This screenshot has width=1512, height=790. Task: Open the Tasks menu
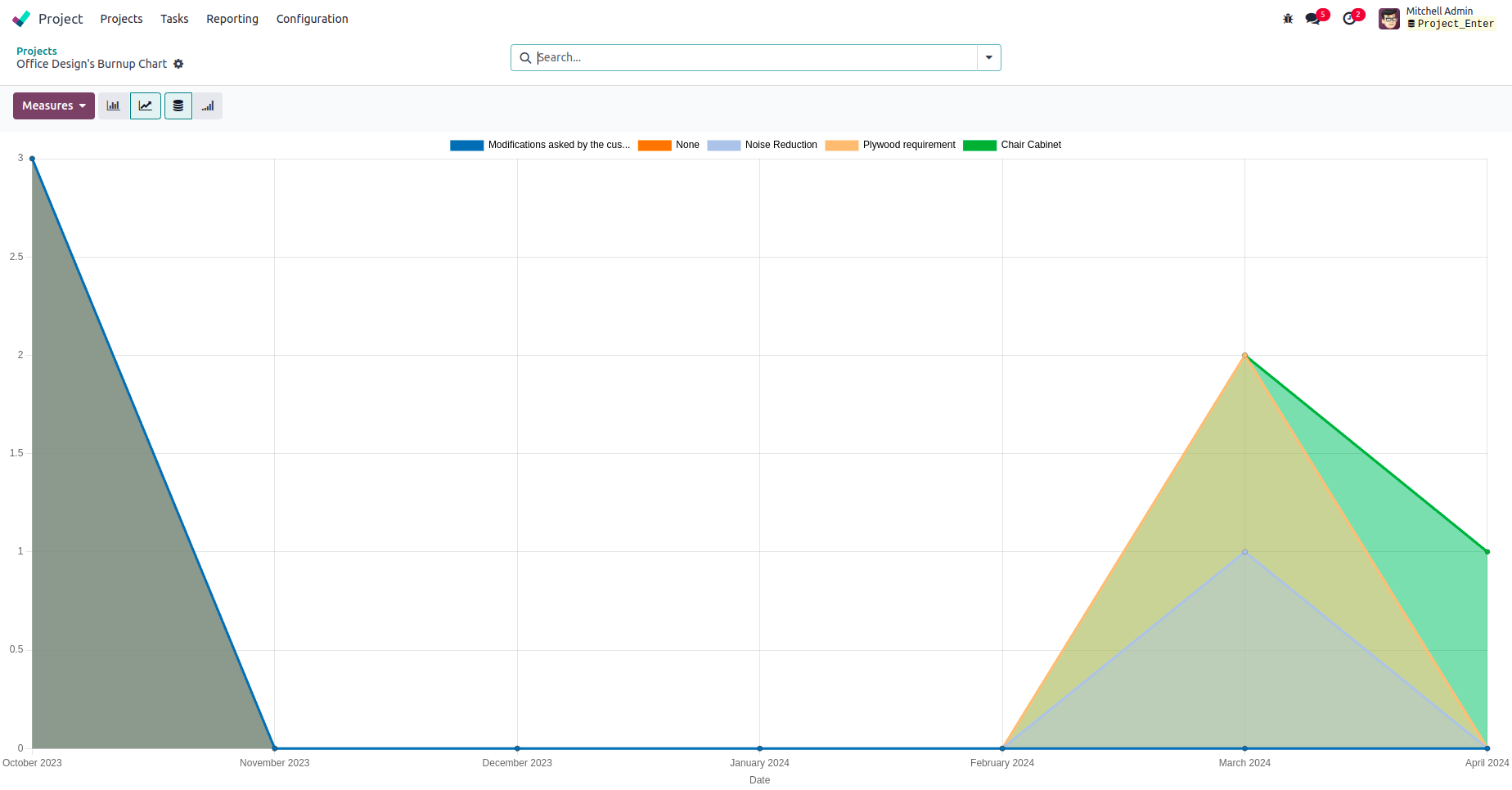tap(174, 19)
